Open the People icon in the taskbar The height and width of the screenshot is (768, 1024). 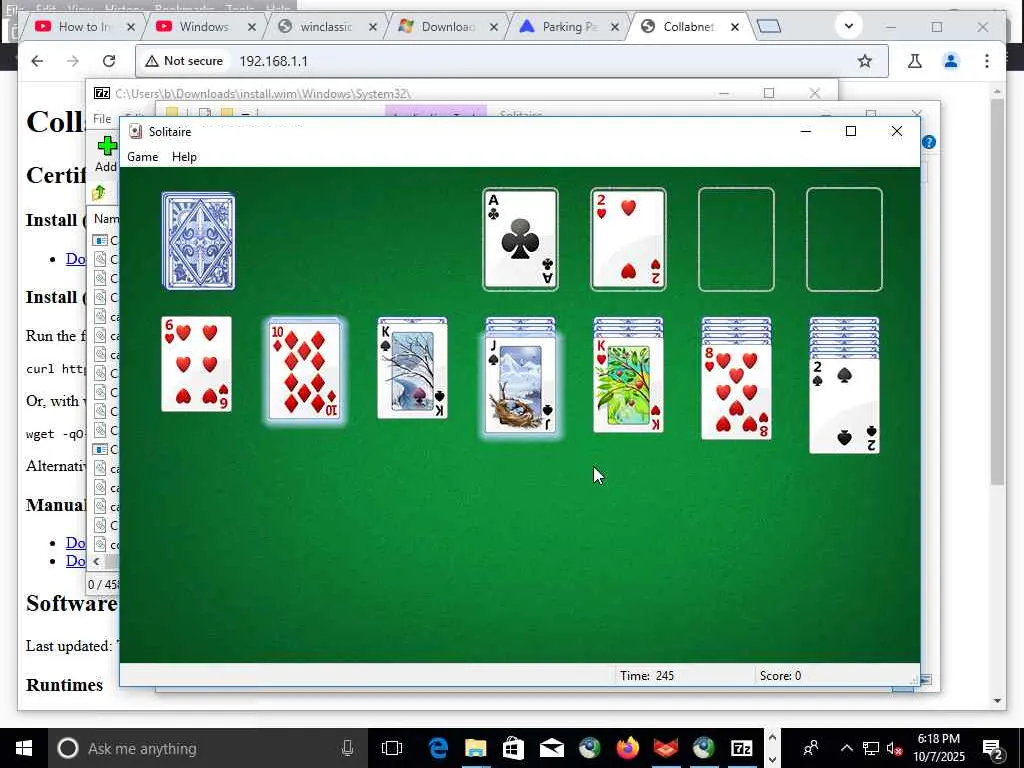click(x=810, y=748)
